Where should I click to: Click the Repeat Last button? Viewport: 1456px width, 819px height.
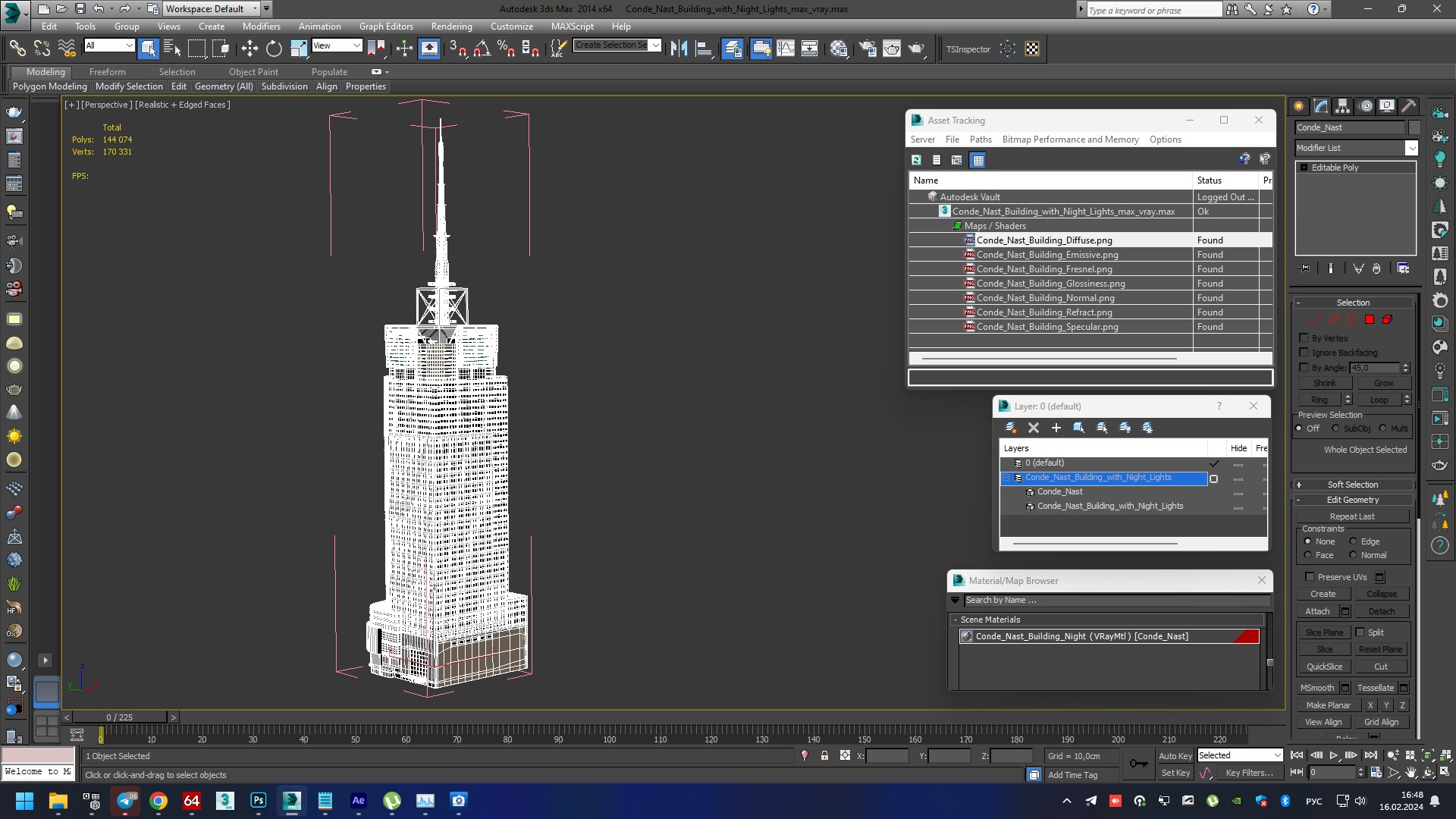tap(1351, 516)
